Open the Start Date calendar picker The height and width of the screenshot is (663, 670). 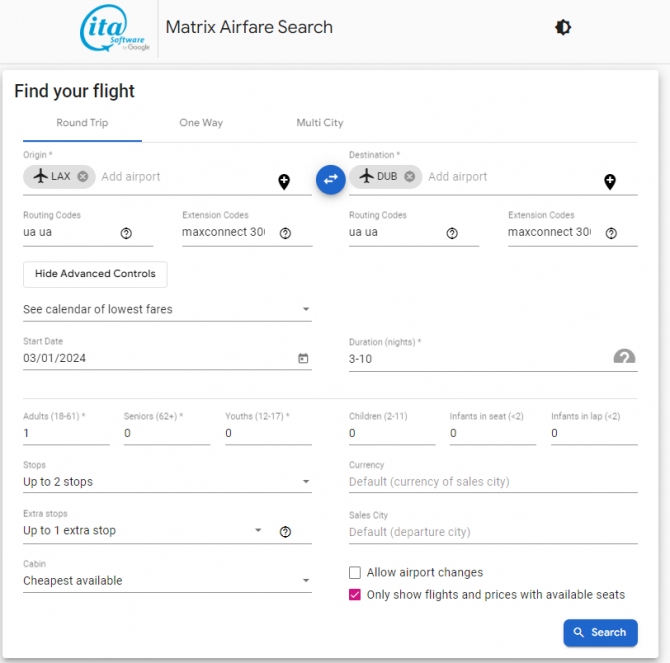303,358
